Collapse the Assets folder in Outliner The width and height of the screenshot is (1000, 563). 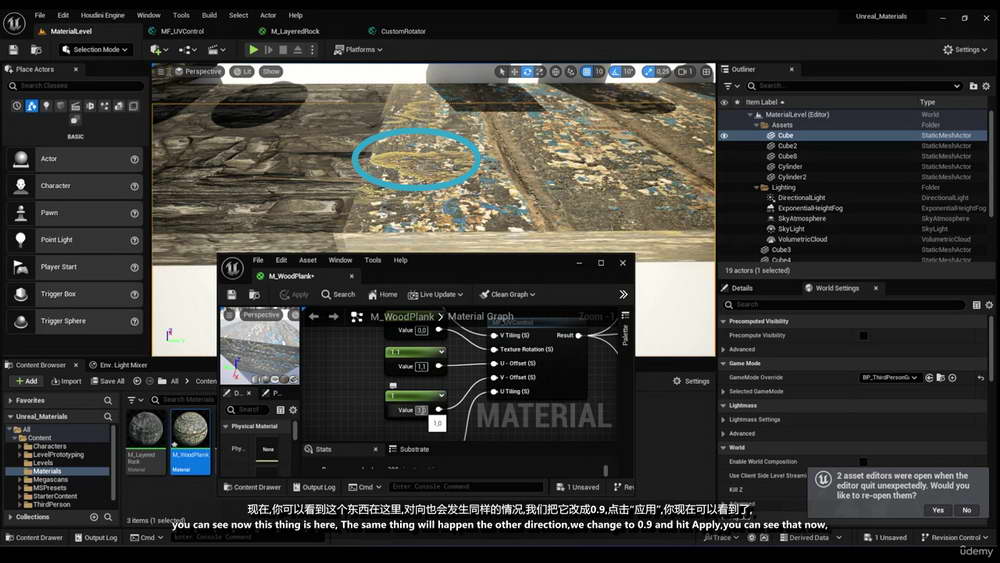click(x=757, y=126)
